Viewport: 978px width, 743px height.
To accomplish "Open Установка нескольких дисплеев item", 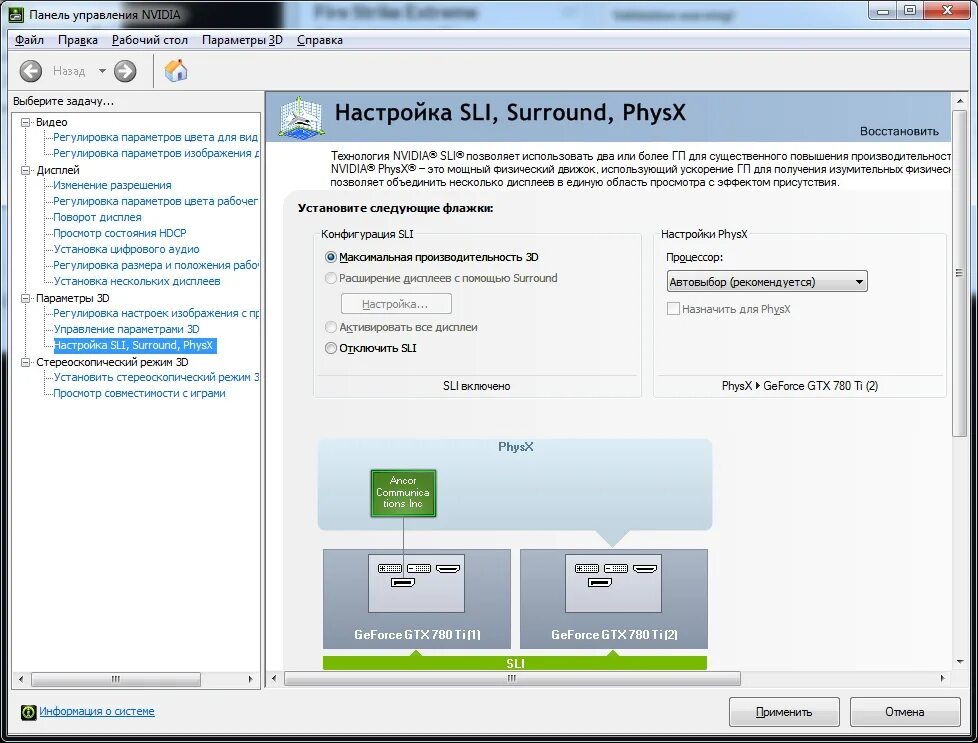I will (137, 281).
